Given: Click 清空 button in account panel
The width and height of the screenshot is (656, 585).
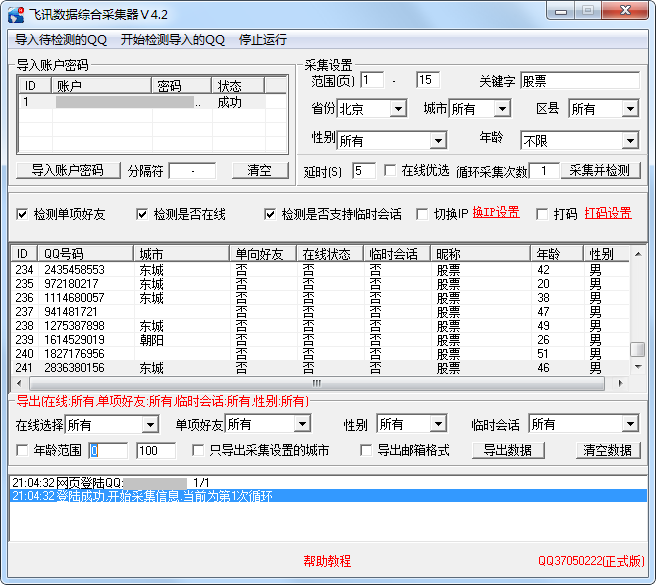Looking at the screenshot, I should [x=259, y=170].
